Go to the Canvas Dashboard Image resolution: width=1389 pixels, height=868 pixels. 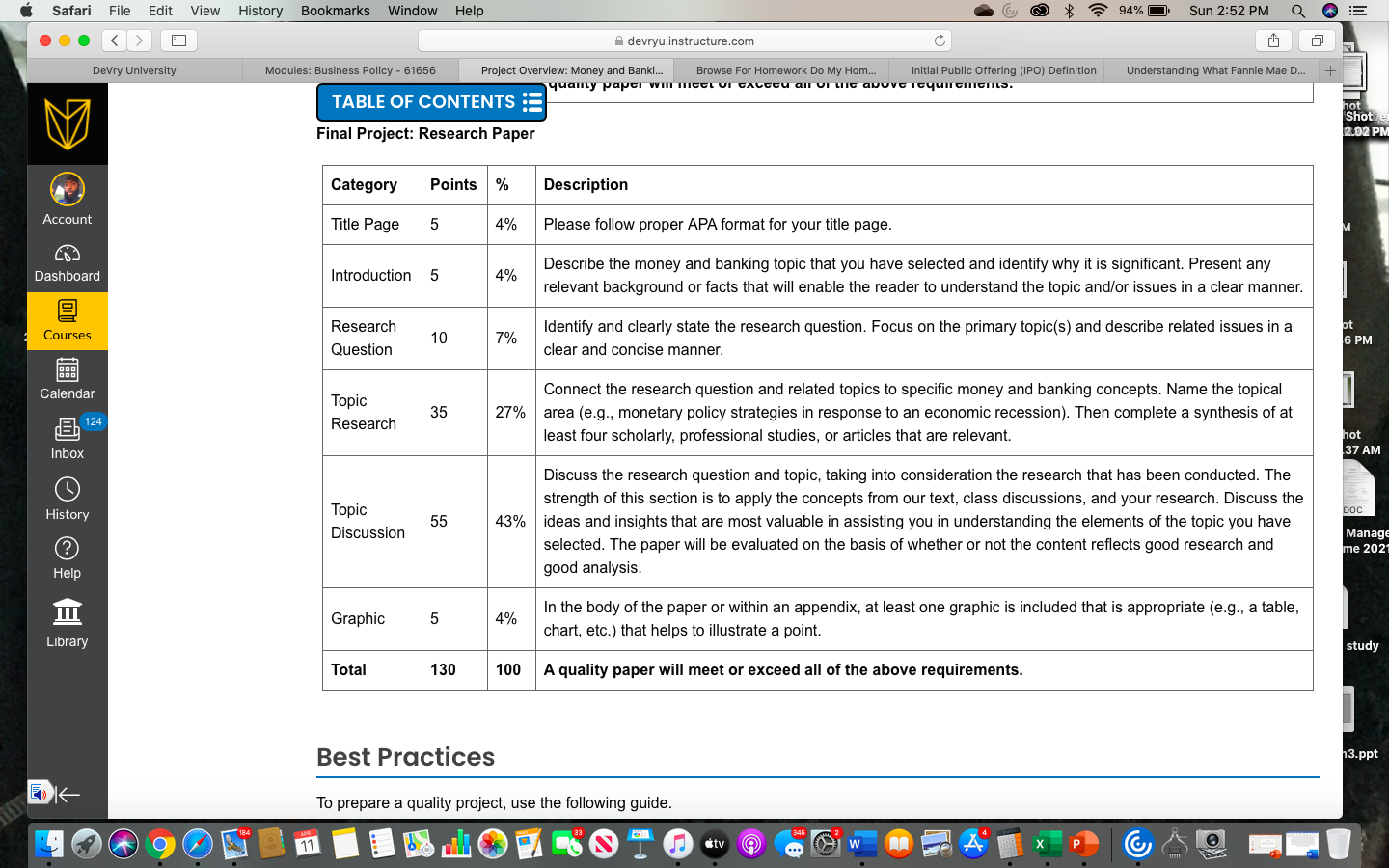pyautogui.click(x=67, y=263)
